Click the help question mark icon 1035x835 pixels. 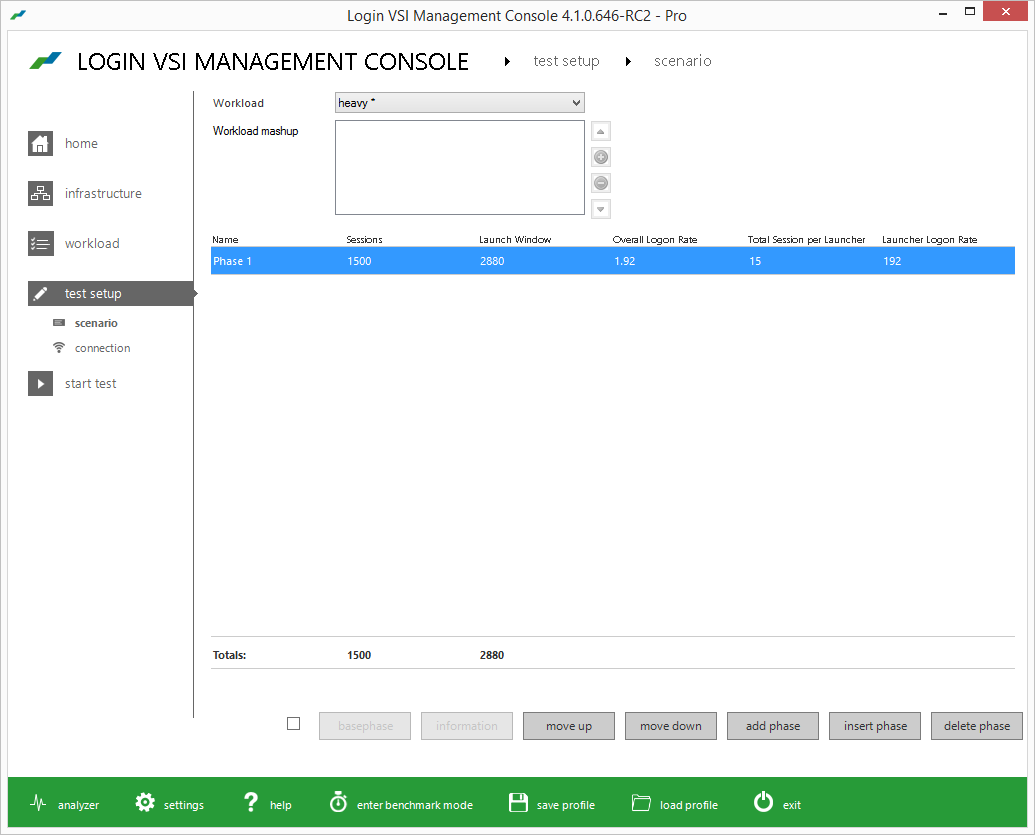pyautogui.click(x=251, y=802)
